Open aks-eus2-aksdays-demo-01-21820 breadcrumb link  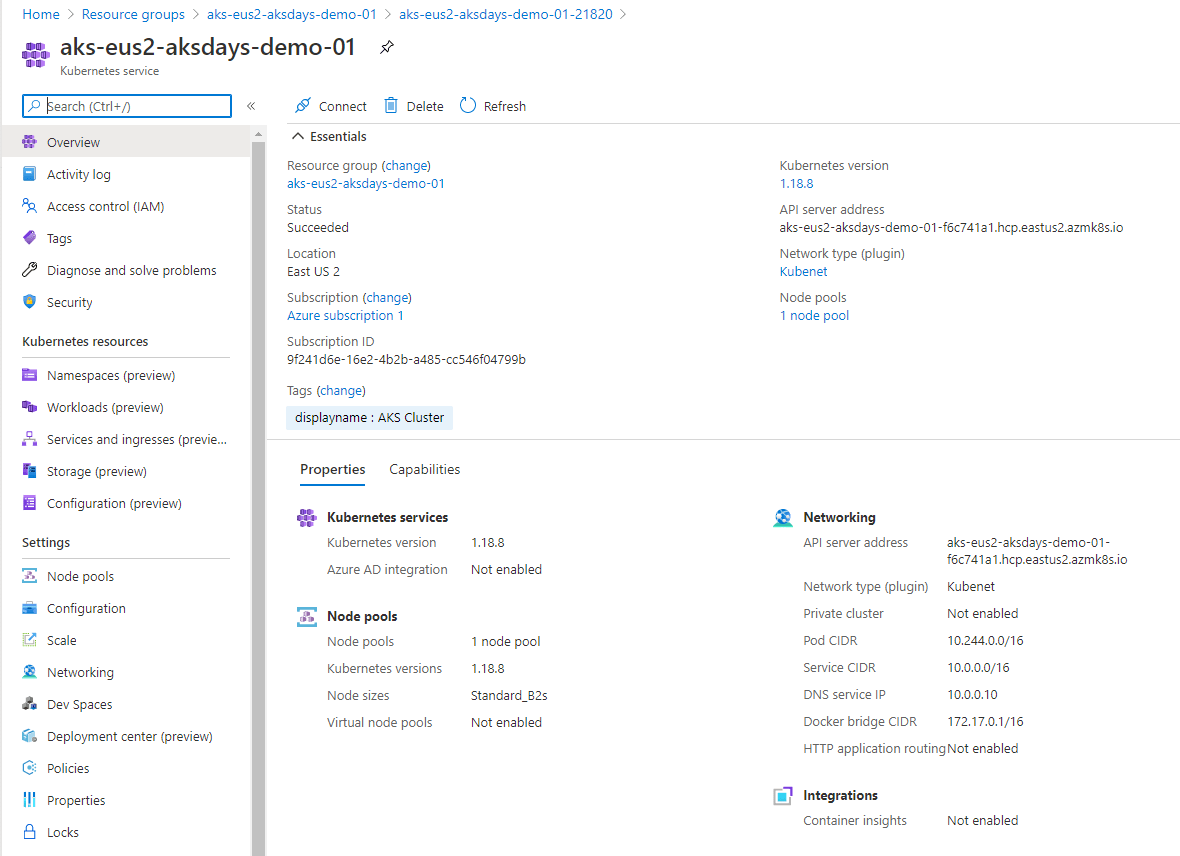click(x=506, y=14)
